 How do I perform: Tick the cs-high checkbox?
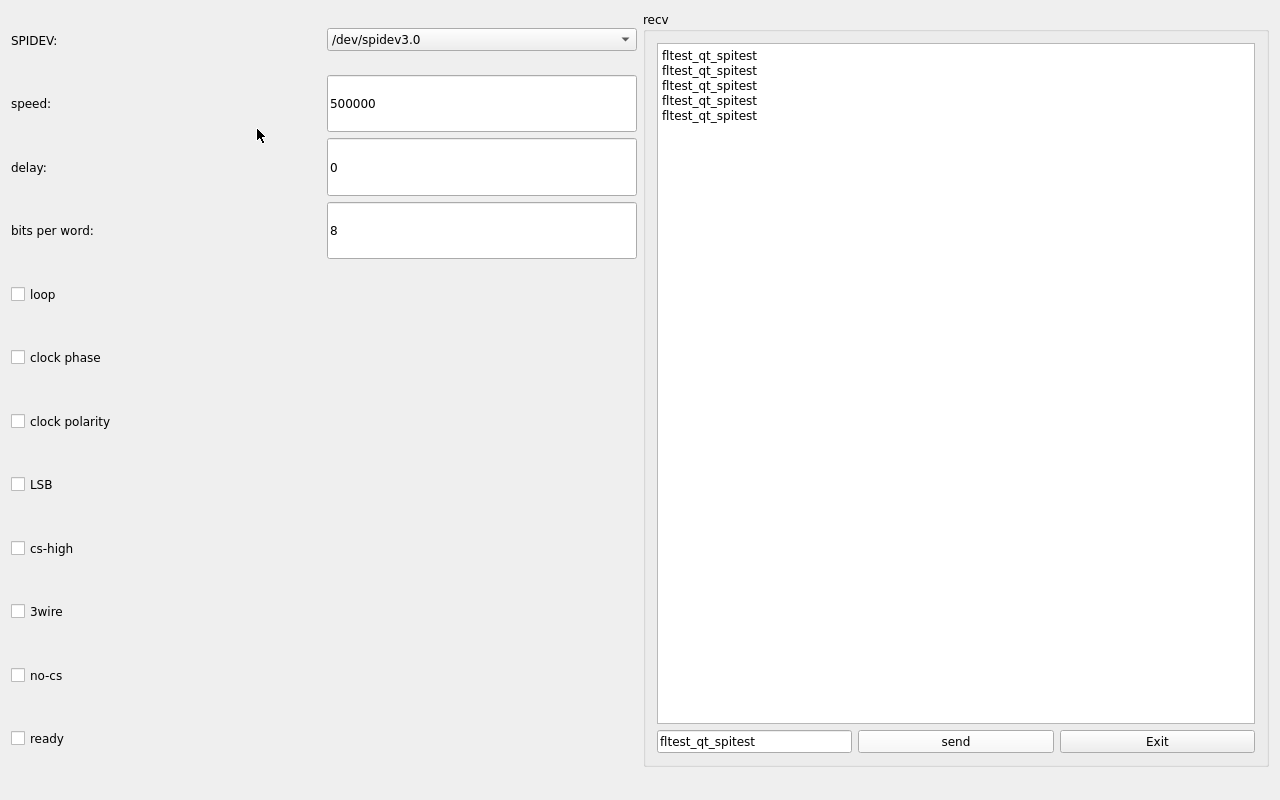tap(18, 548)
